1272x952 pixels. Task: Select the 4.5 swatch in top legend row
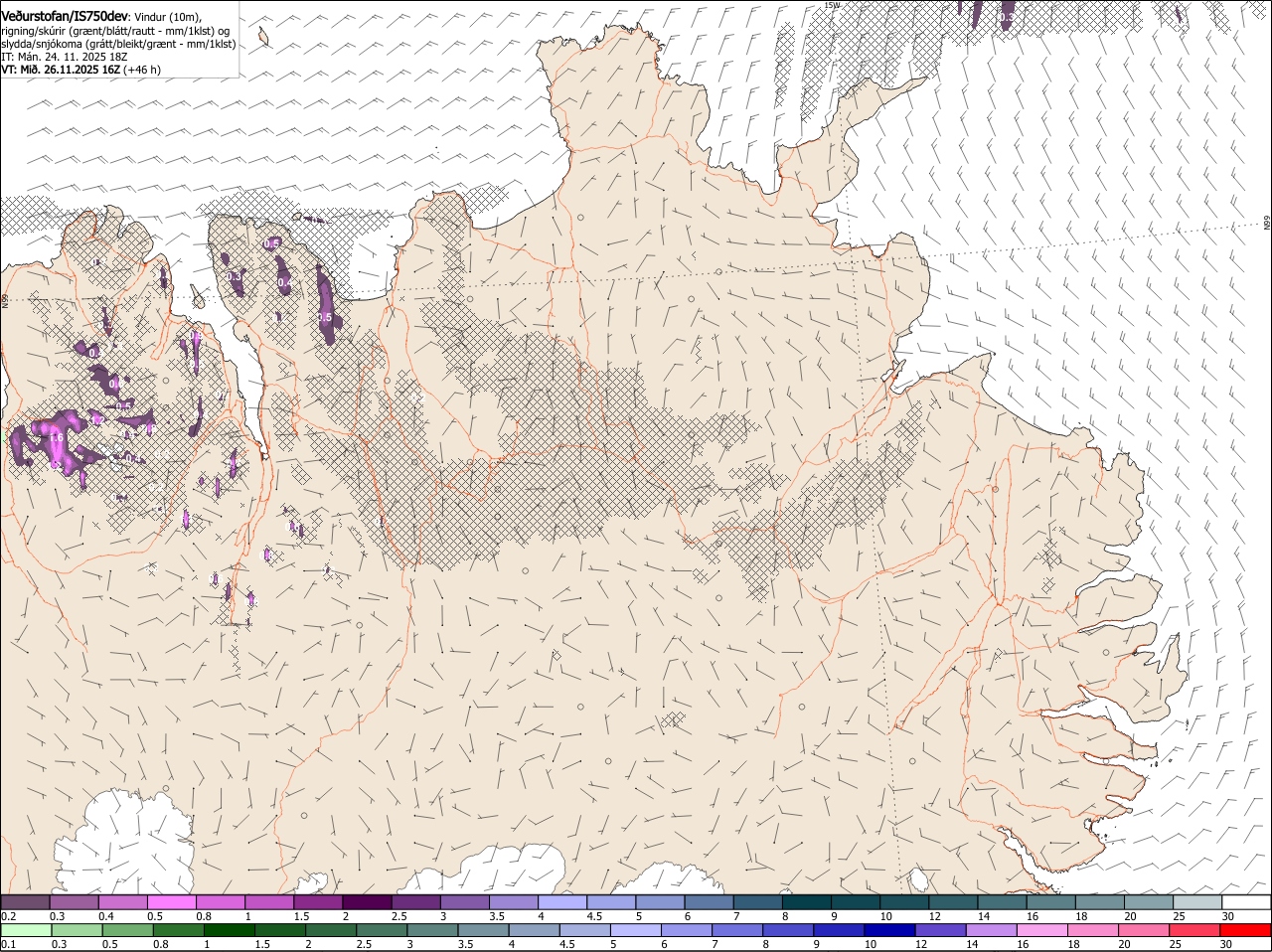coord(611,901)
